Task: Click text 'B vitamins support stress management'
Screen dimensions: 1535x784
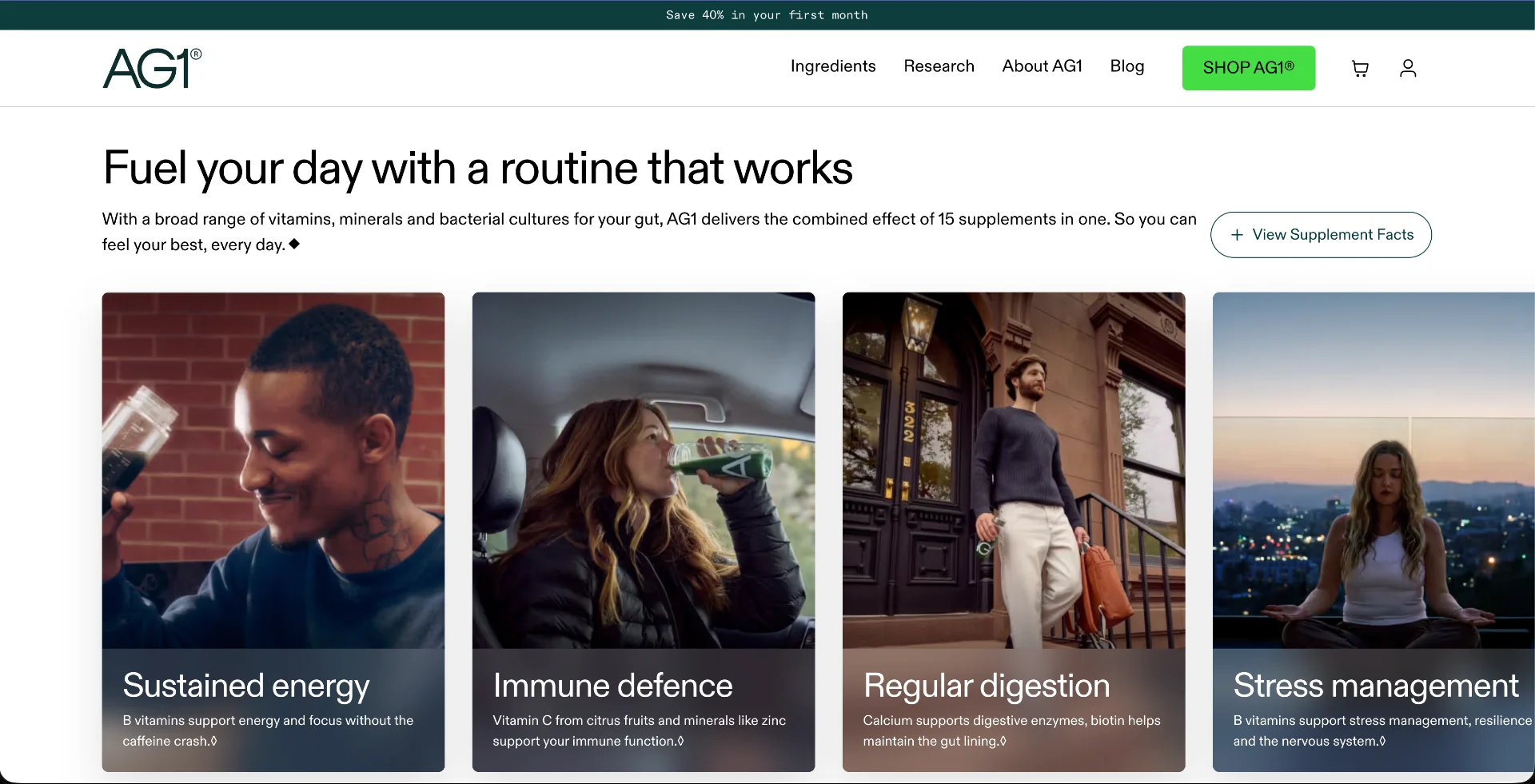Action: point(1351,721)
